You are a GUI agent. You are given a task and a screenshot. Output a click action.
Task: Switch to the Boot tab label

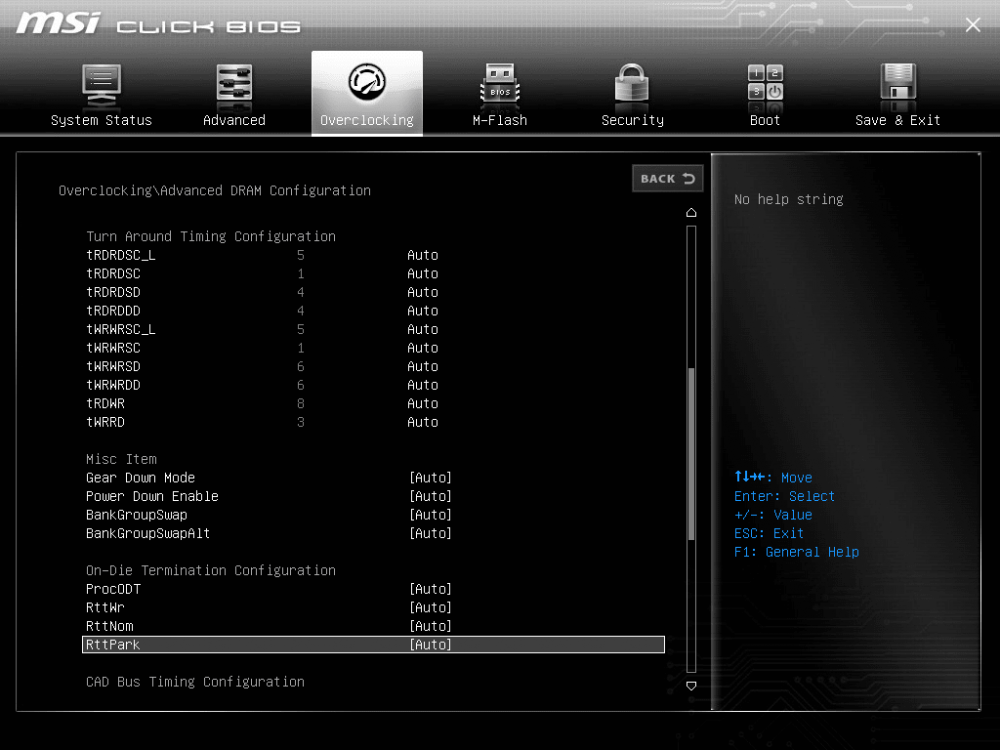pos(765,121)
